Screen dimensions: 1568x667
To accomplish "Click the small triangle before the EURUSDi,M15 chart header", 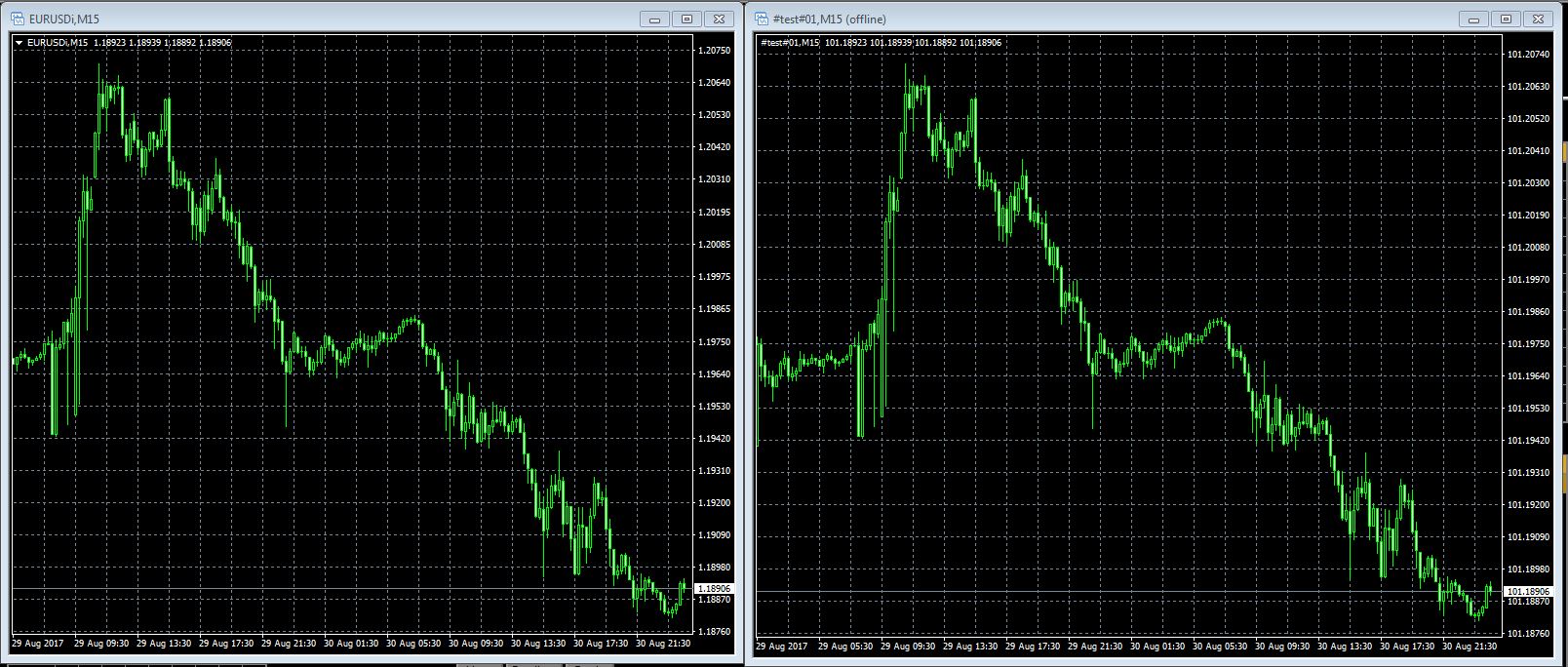I will coord(19,43).
